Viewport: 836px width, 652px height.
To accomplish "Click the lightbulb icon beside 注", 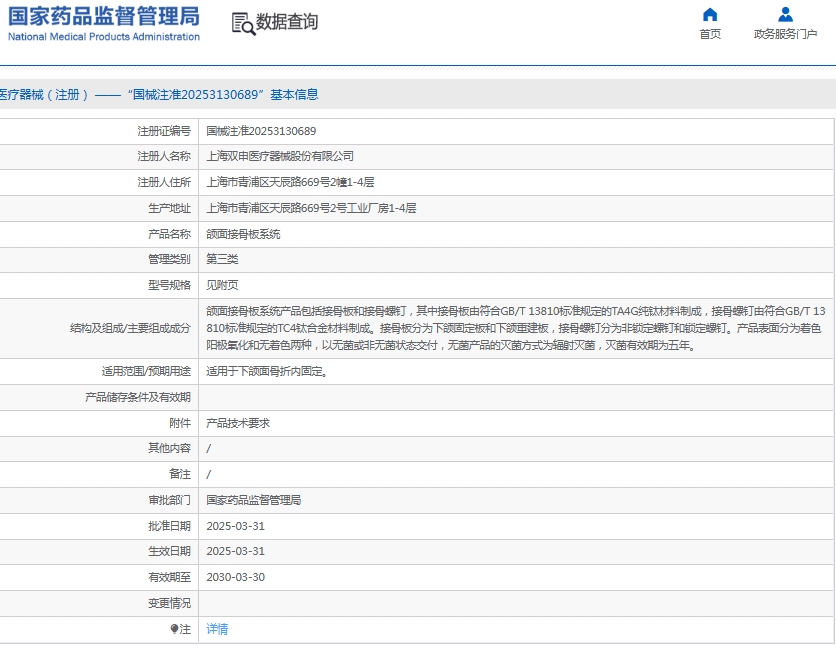I will pyautogui.click(x=174, y=629).
